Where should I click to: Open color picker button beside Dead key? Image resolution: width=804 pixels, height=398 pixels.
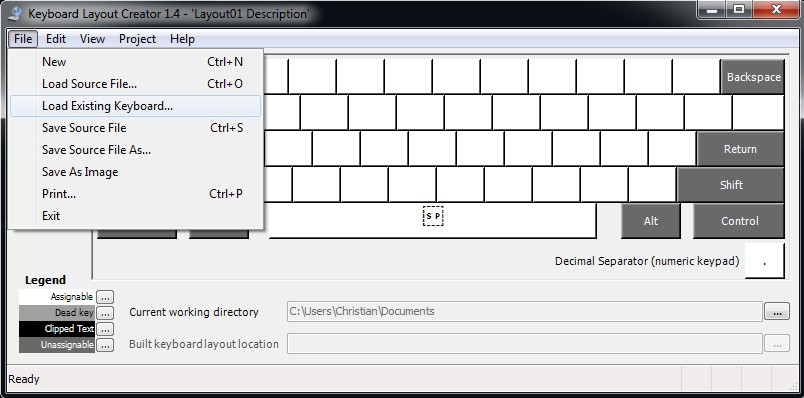[105, 313]
